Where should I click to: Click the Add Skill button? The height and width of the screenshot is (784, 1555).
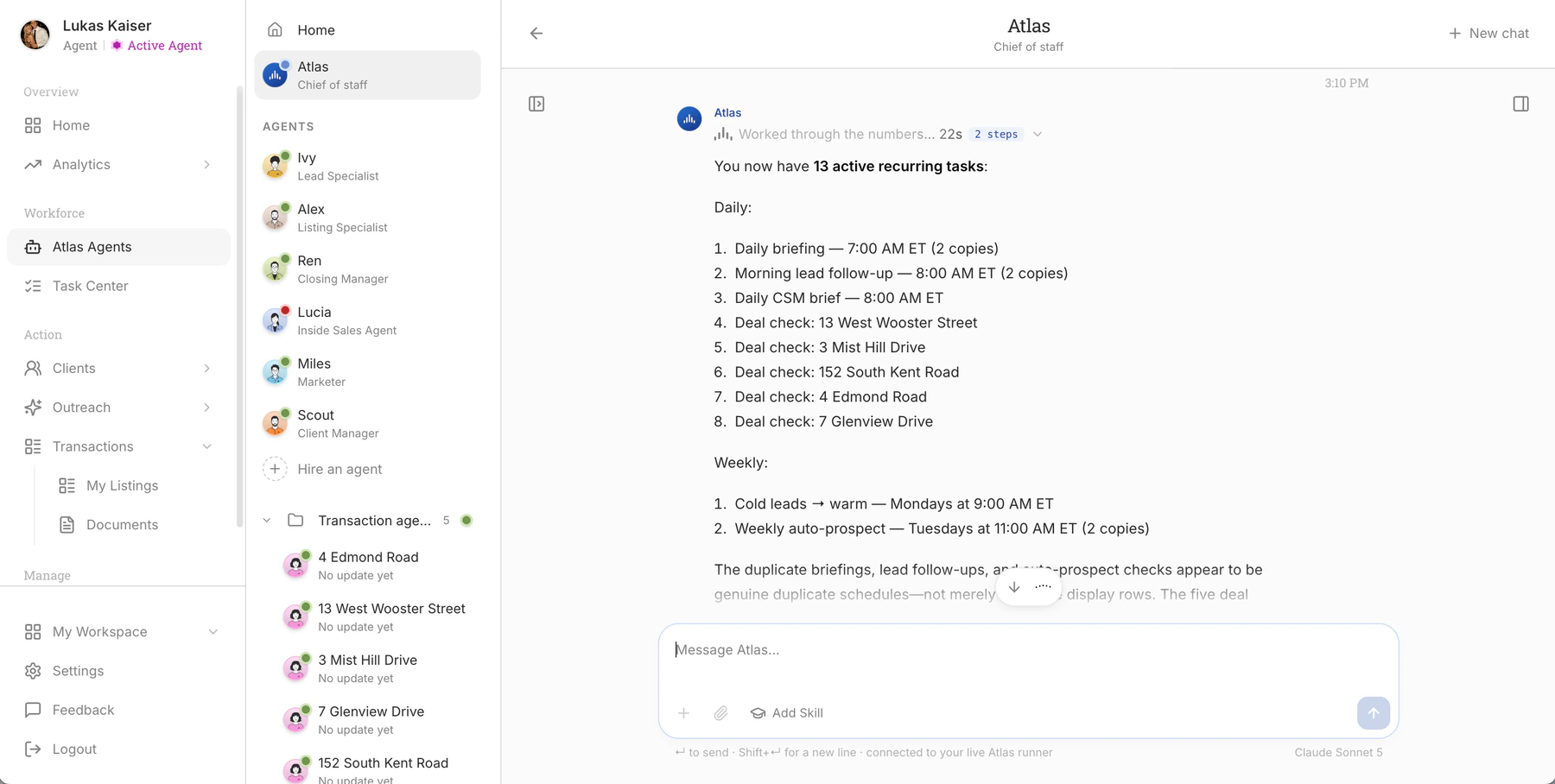[786, 713]
